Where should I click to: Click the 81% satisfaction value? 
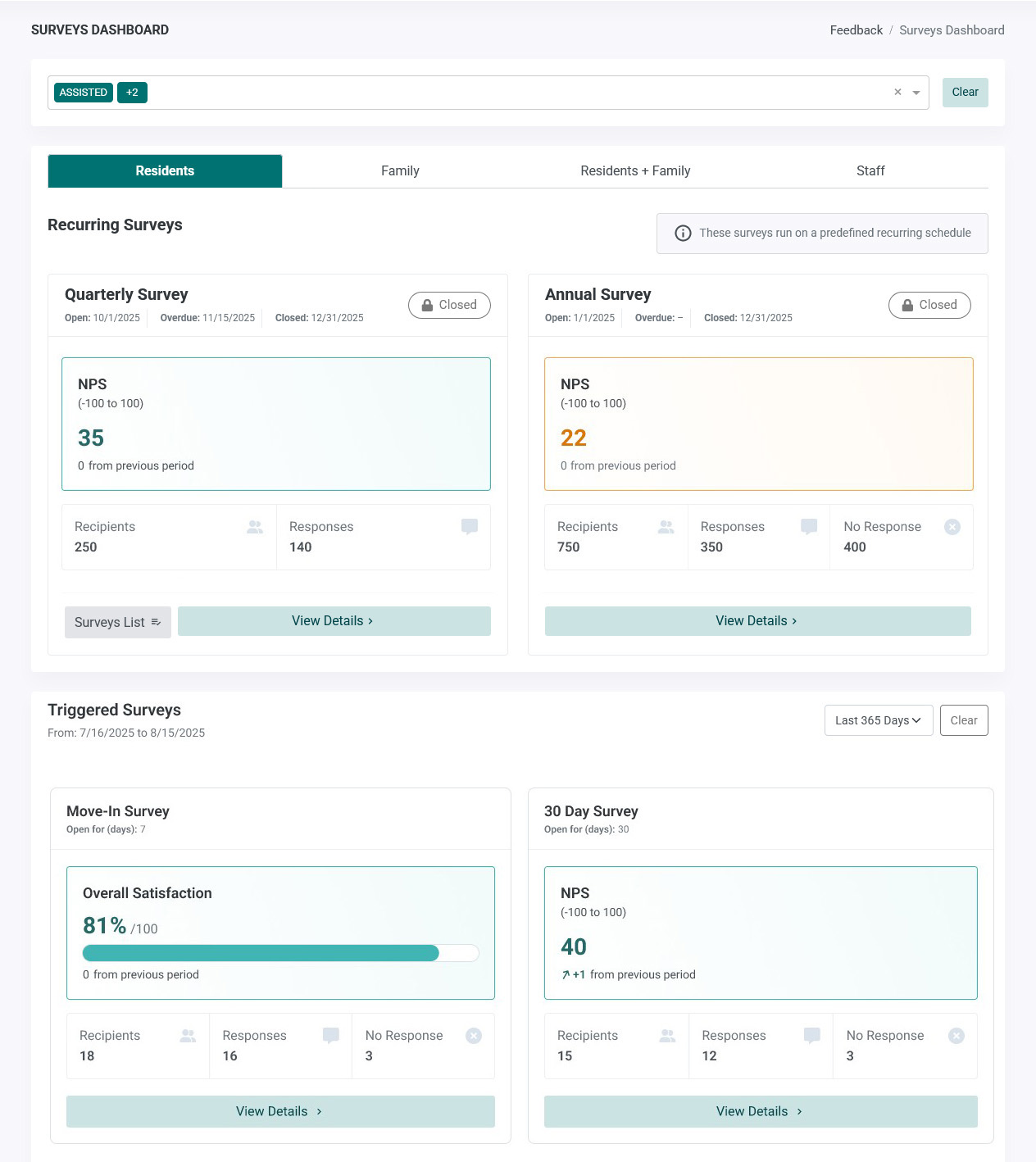click(104, 926)
